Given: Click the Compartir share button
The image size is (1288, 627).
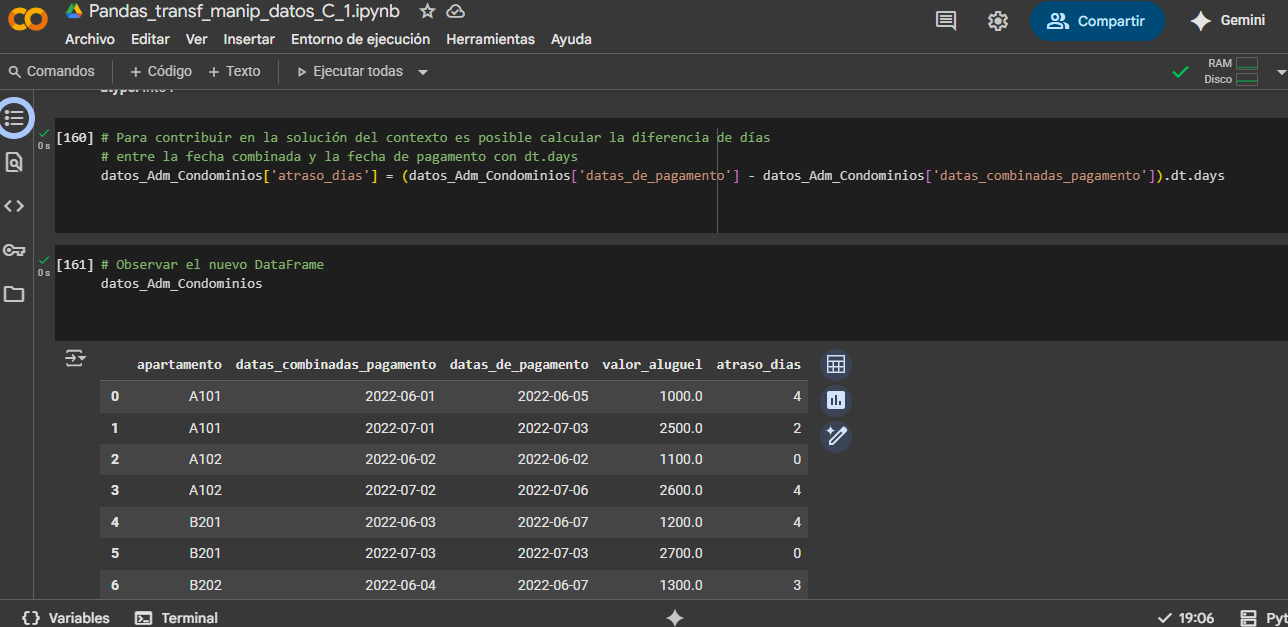Looking at the screenshot, I should (x=1097, y=21).
